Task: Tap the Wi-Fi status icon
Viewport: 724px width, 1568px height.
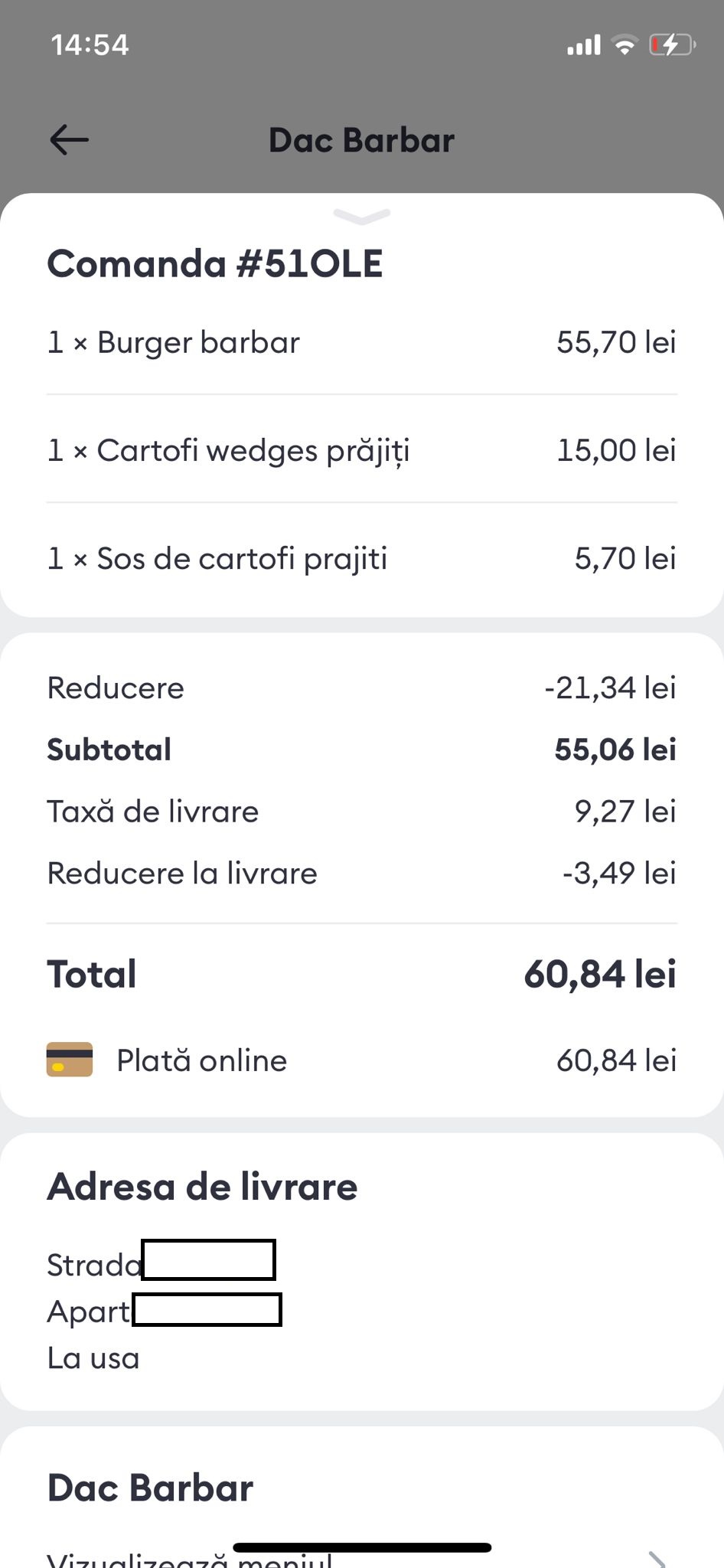Action: pyautogui.click(x=625, y=45)
